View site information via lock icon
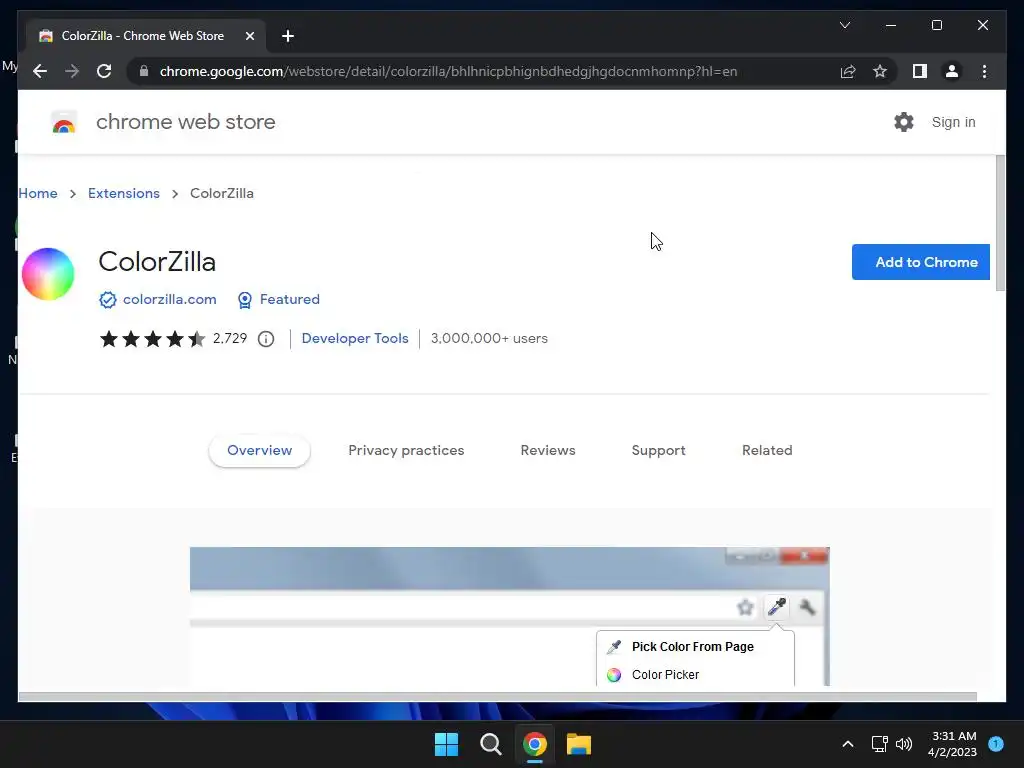Image resolution: width=1024 pixels, height=768 pixels. (x=144, y=71)
